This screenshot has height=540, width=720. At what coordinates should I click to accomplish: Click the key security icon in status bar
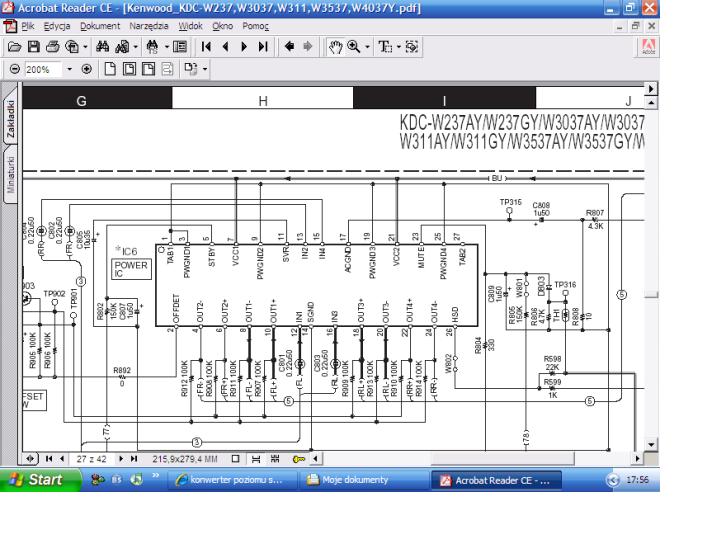(x=299, y=458)
